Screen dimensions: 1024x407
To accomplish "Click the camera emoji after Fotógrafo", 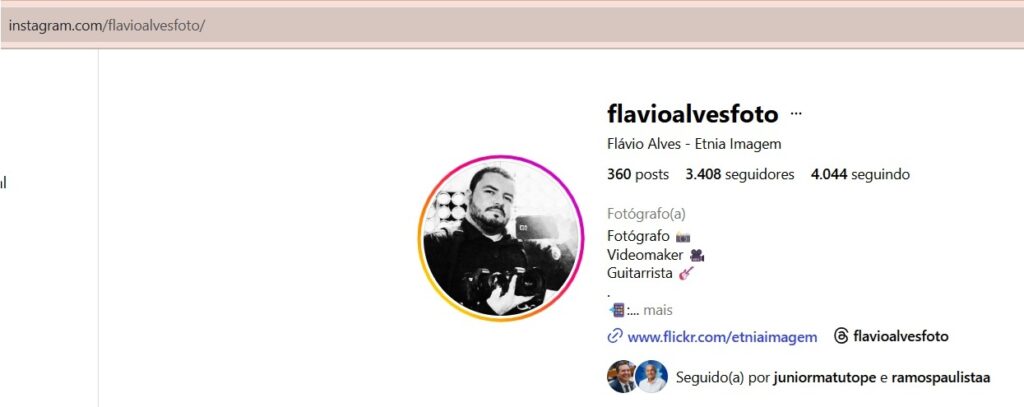I will tap(683, 236).
